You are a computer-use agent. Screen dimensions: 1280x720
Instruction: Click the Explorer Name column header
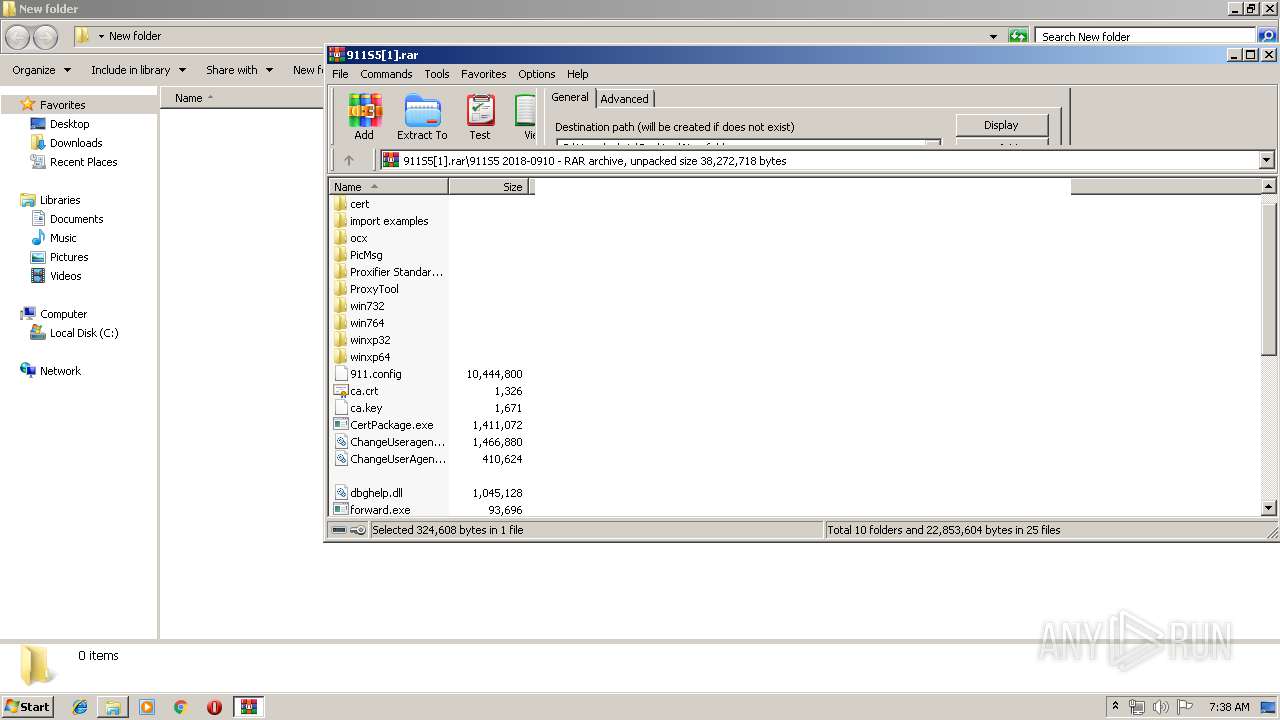[x=240, y=98]
